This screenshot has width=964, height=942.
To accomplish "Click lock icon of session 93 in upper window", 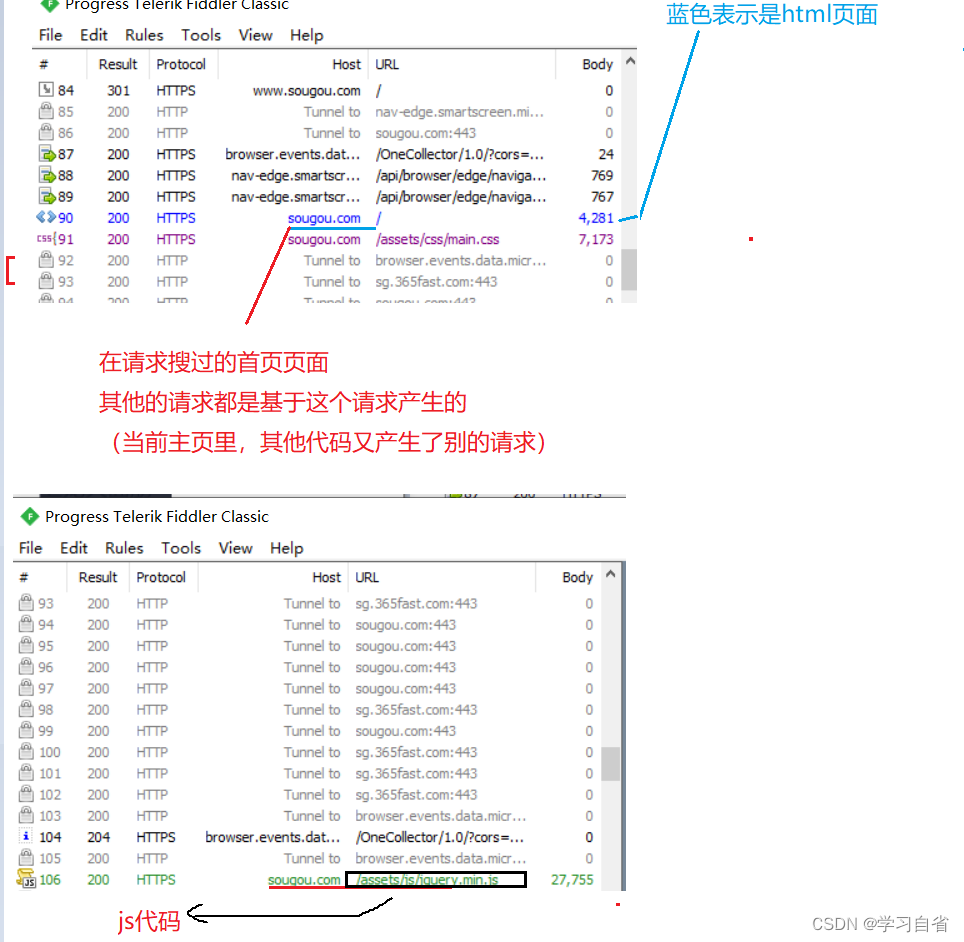I will (46, 281).
